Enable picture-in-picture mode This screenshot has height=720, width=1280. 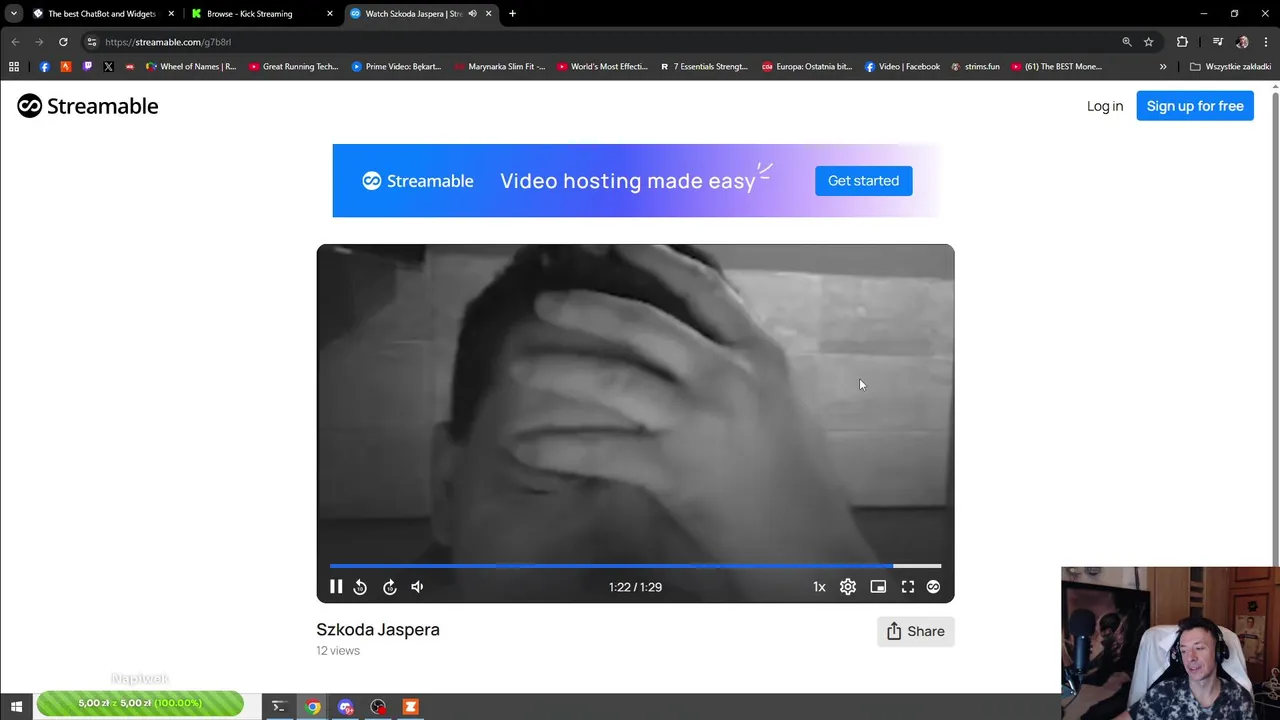878,587
